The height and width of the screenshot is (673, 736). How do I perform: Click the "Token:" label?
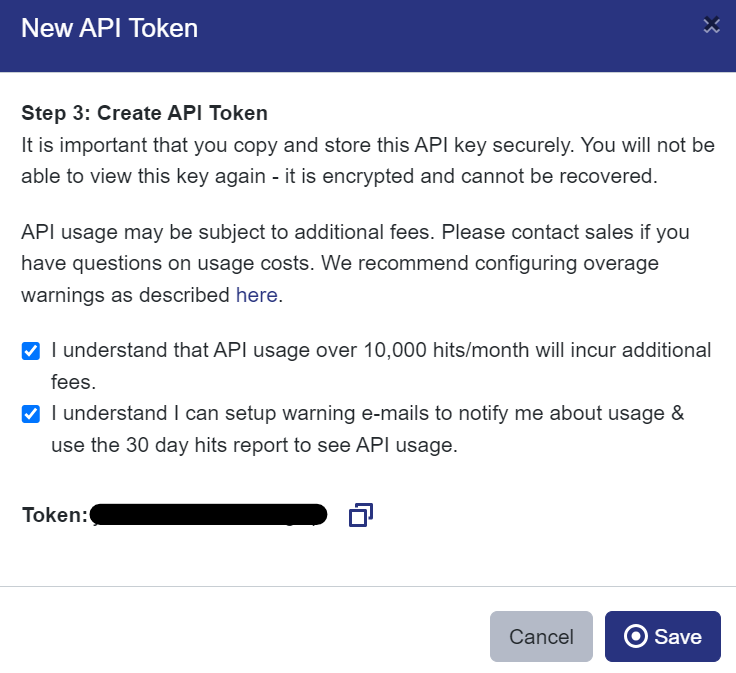click(x=55, y=515)
